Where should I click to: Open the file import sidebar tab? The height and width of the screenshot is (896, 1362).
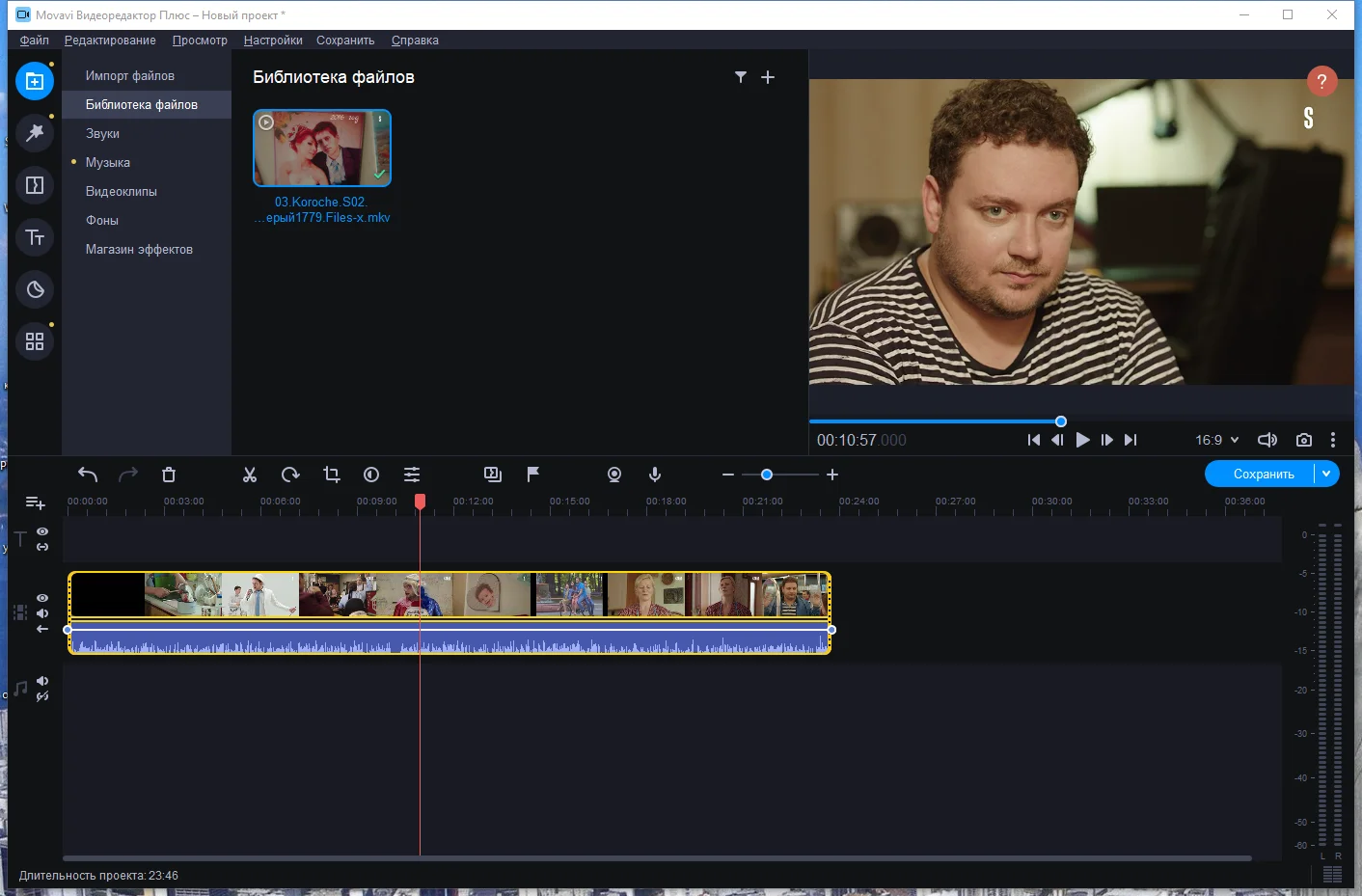[x=35, y=81]
